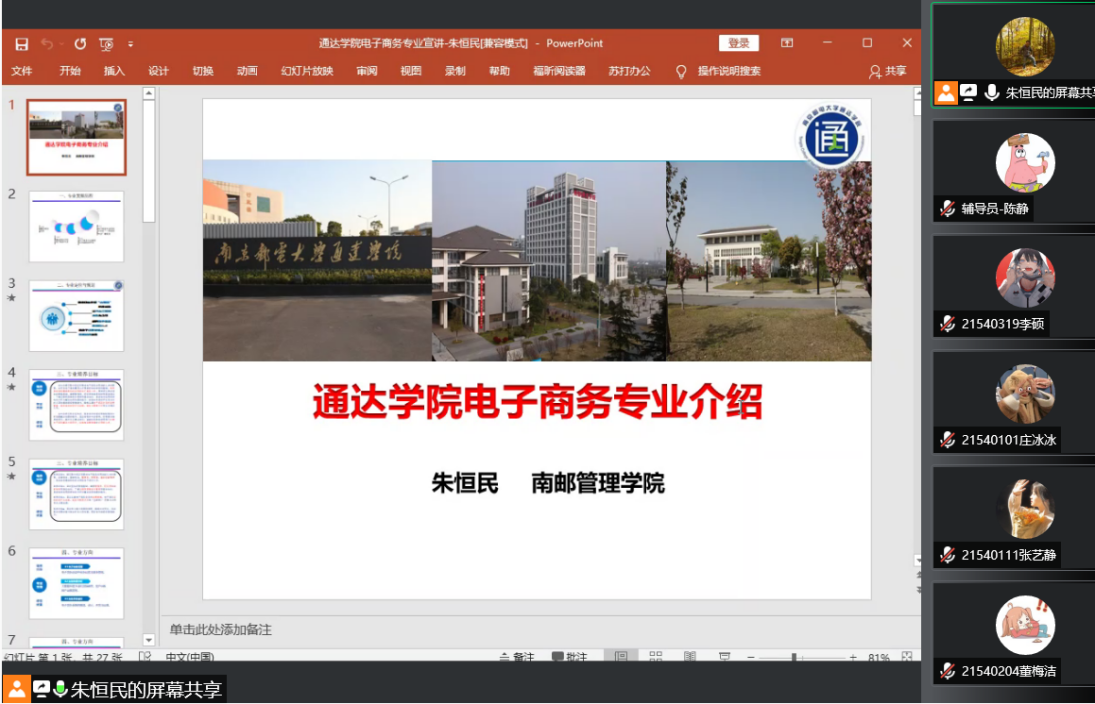Image resolution: width=1095 pixels, height=704 pixels.
Task: Click the 共享 share icon button
Action: coord(887,71)
